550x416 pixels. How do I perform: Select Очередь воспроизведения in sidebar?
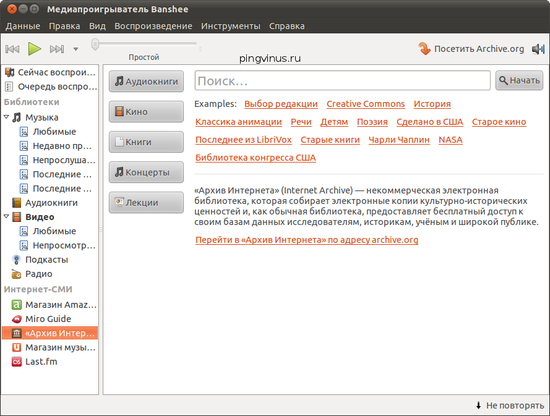click(x=50, y=86)
